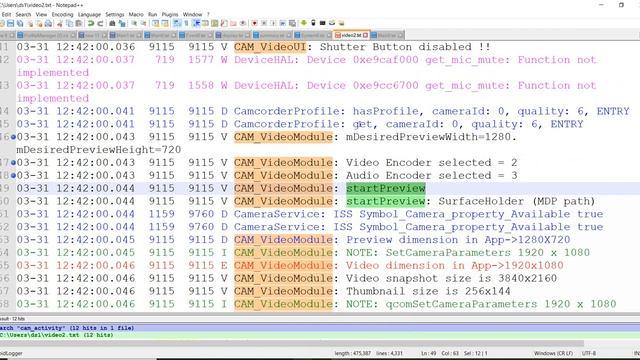The image size is (640, 360).
Task: Click red 'Video dimension in App->1920x1080' line
Action: coord(455,265)
